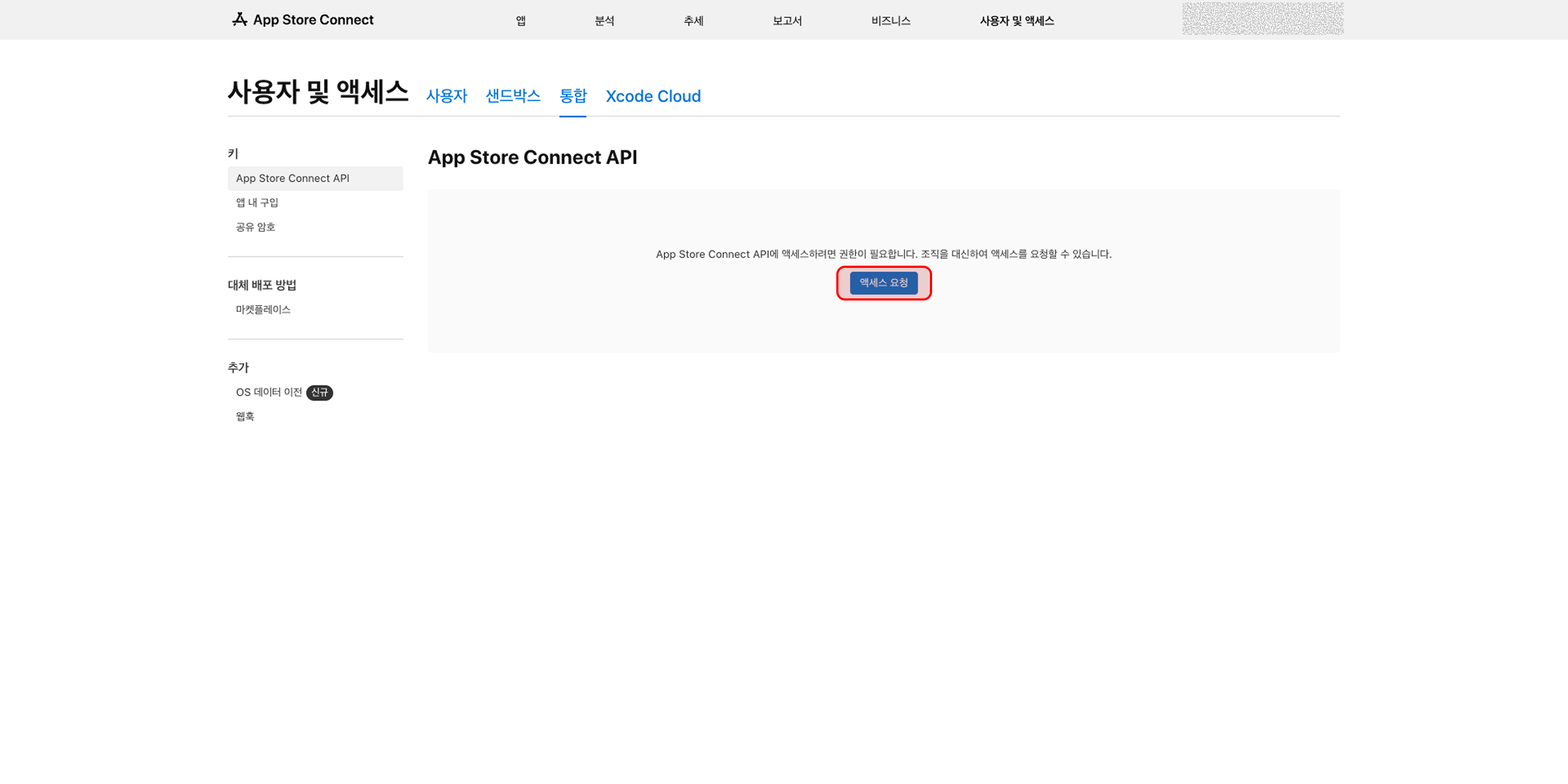
Task: Select 비즈니스 in the top navigation
Action: [x=891, y=21]
